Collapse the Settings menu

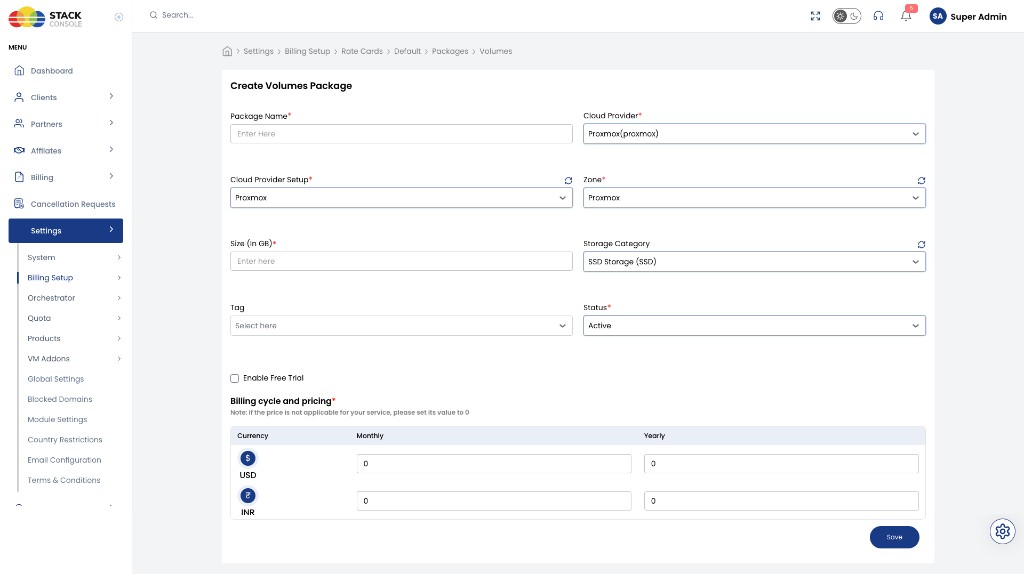[65, 231]
